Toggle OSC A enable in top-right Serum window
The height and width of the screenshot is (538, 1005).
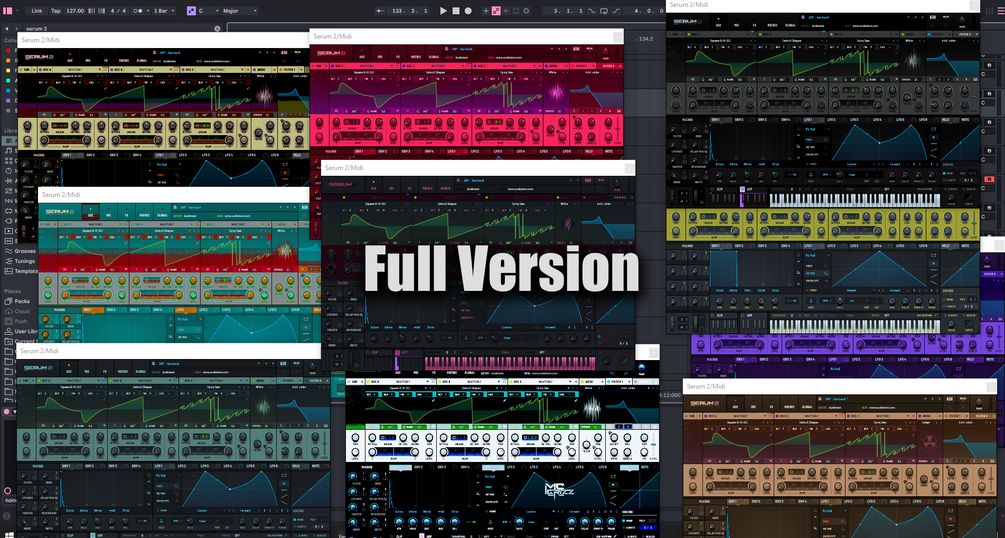coord(689,34)
